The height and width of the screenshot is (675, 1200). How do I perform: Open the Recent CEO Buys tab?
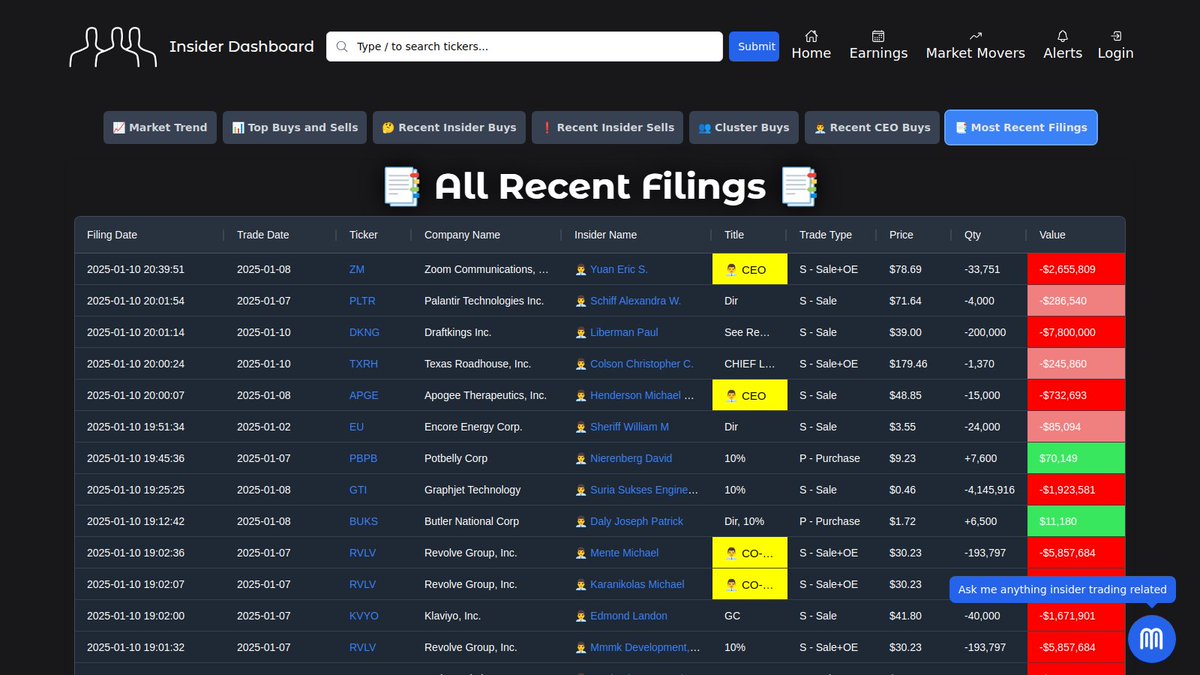[x=872, y=127]
